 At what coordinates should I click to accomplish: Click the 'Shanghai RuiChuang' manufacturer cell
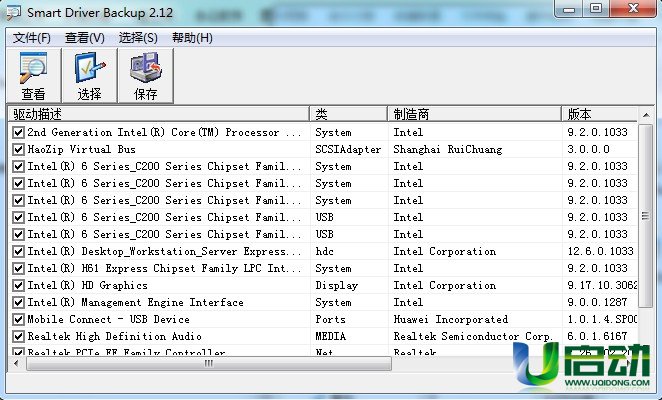(x=448, y=149)
